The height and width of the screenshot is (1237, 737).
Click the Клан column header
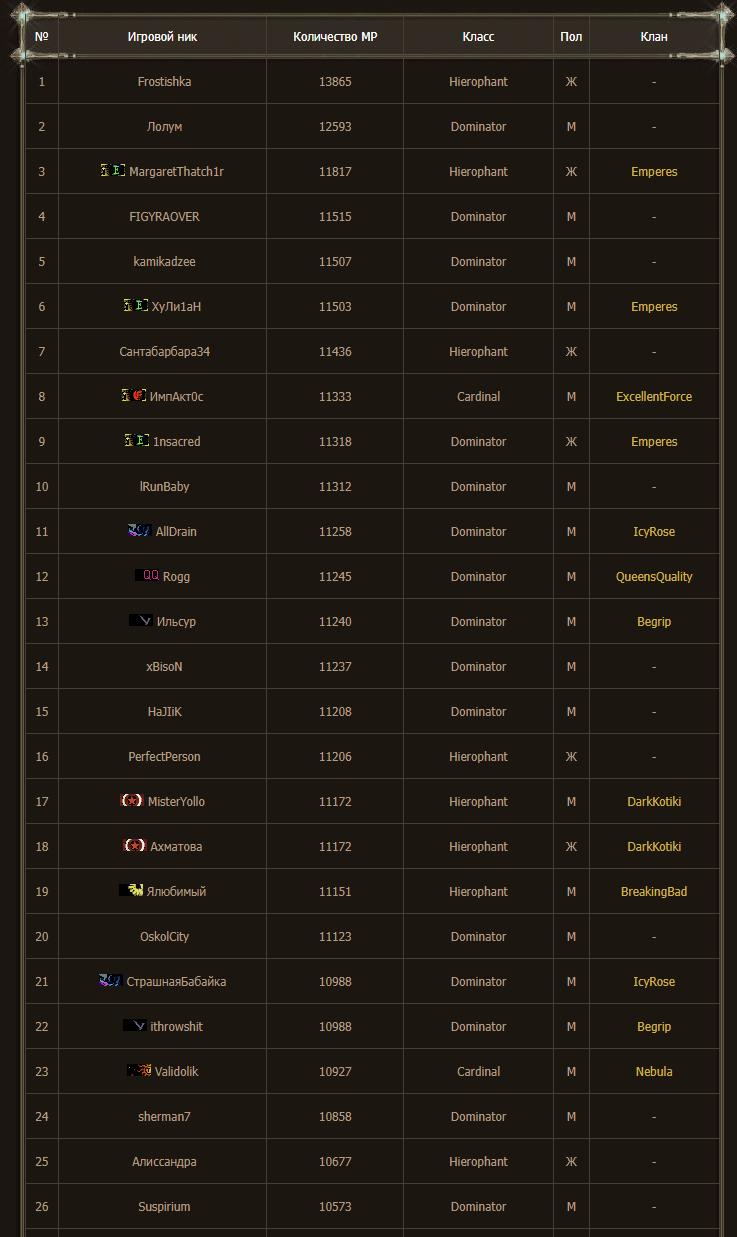coord(654,37)
